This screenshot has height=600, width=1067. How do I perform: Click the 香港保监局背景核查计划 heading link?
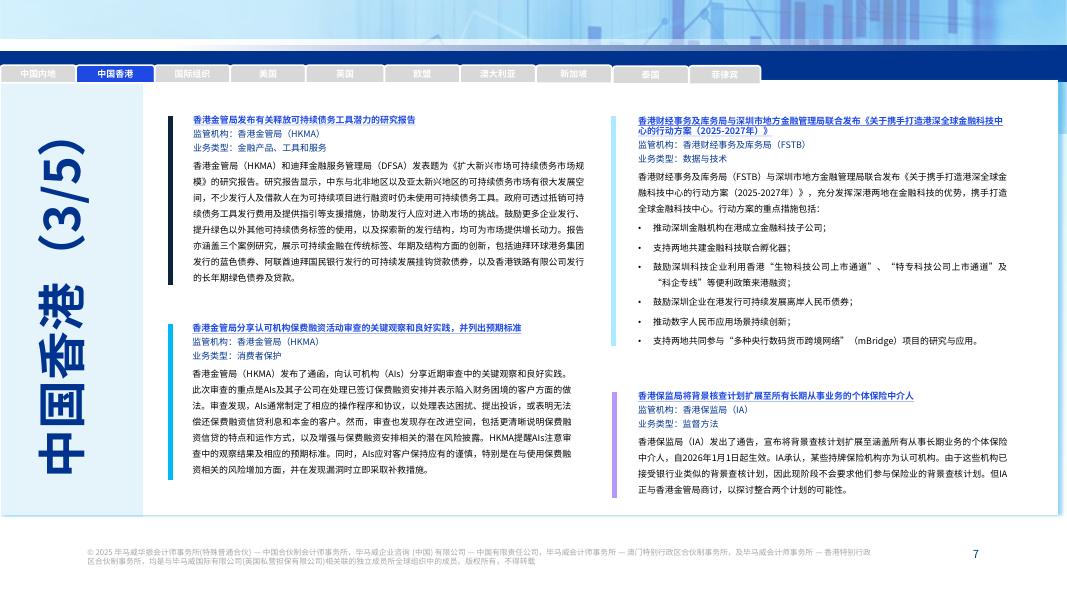(x=776, y=395)
